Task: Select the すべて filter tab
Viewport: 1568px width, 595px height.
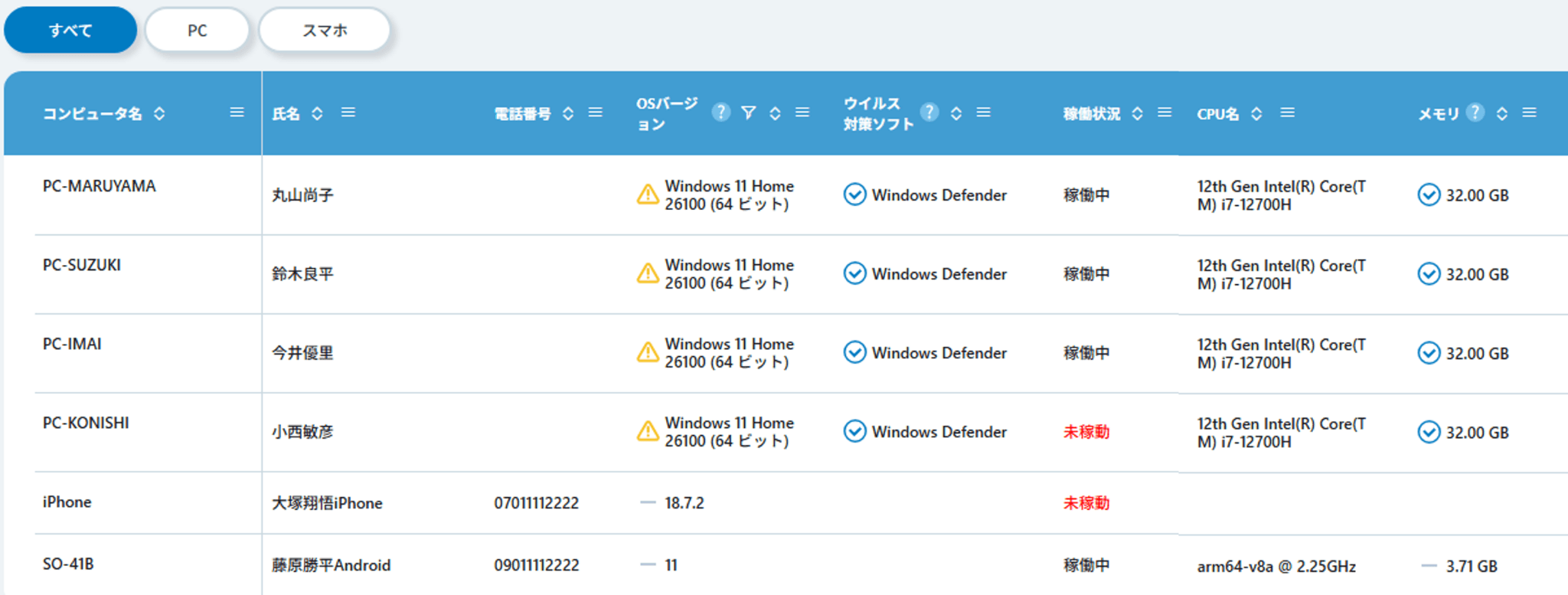Action: 70,31
